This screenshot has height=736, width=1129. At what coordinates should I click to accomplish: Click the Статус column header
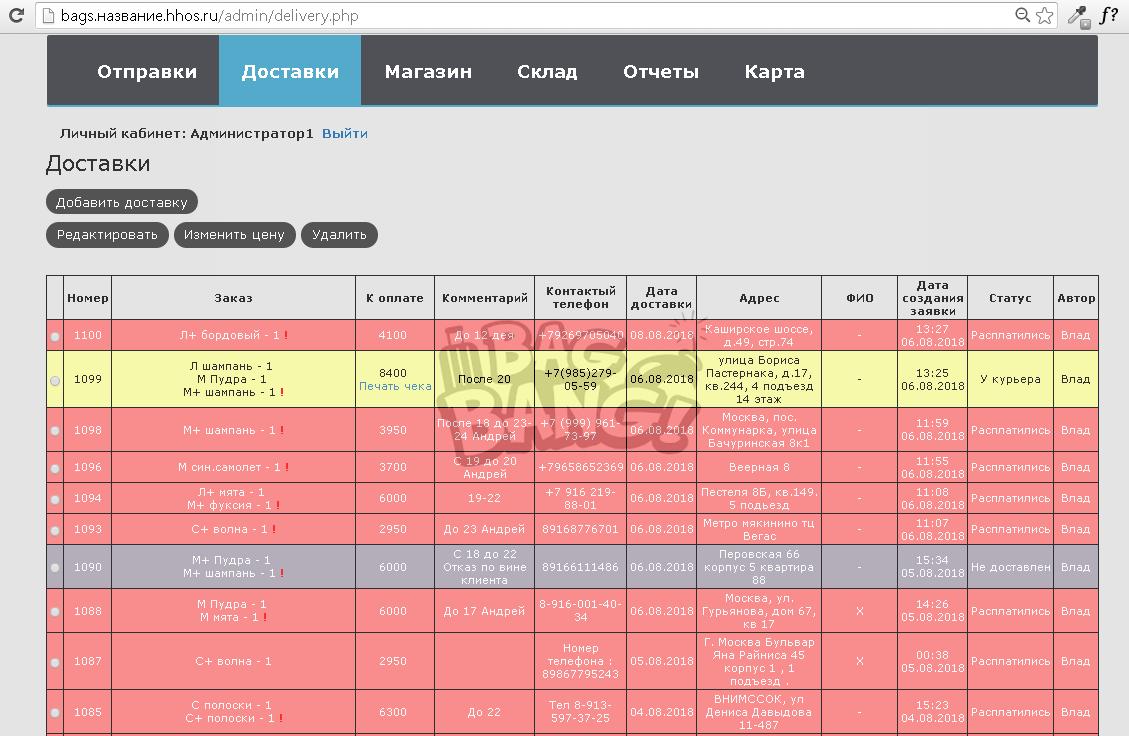pos(1010,298)
